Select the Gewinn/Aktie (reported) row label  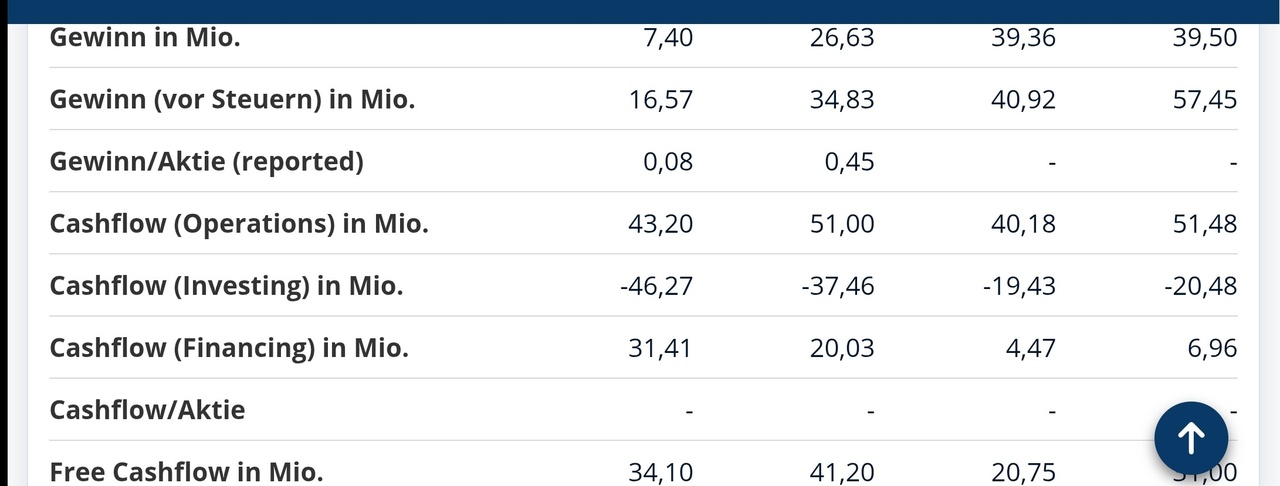[x=207, y=162]
